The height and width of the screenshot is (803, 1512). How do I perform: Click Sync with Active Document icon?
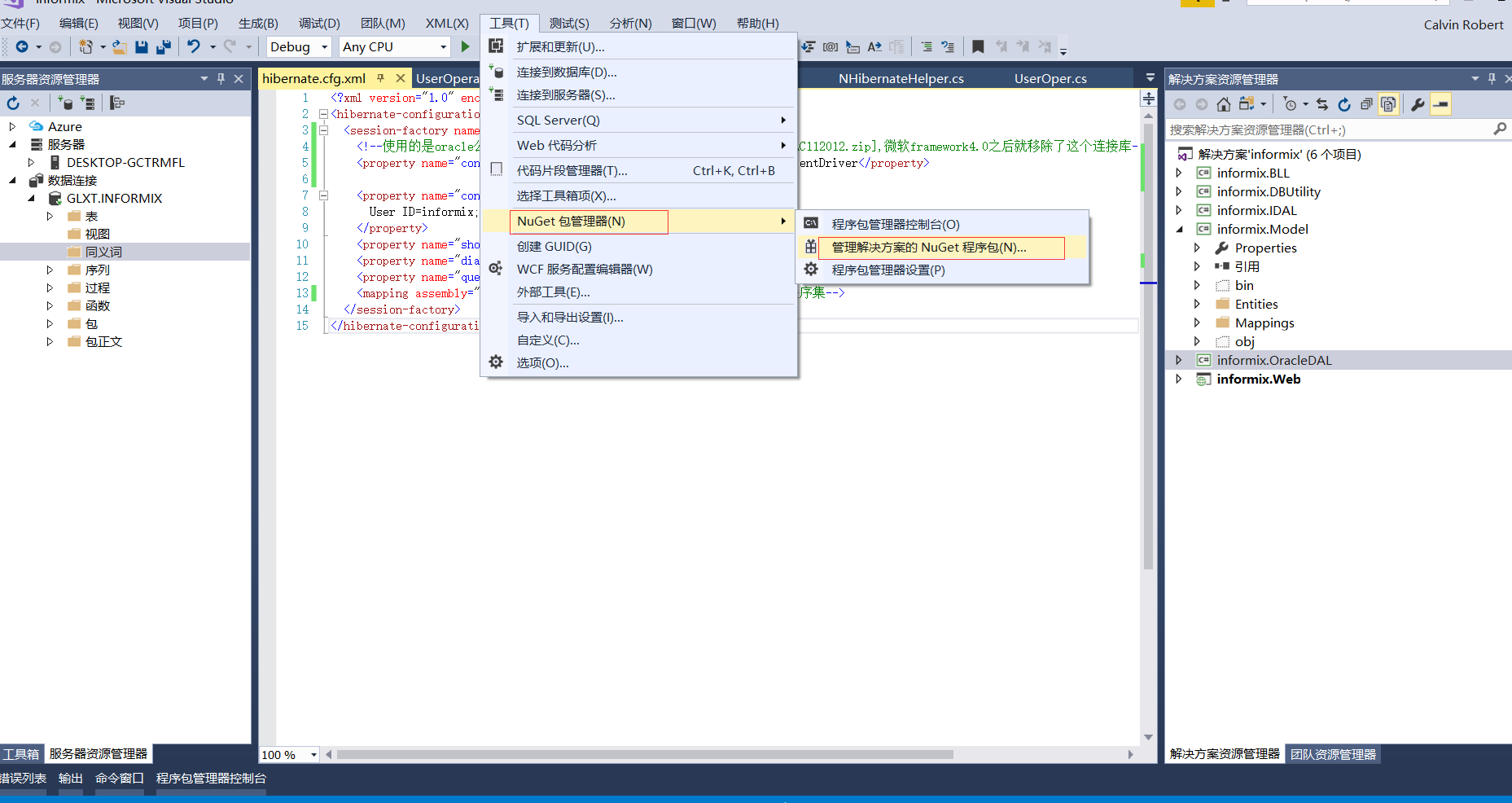(x=1322, y=104)
